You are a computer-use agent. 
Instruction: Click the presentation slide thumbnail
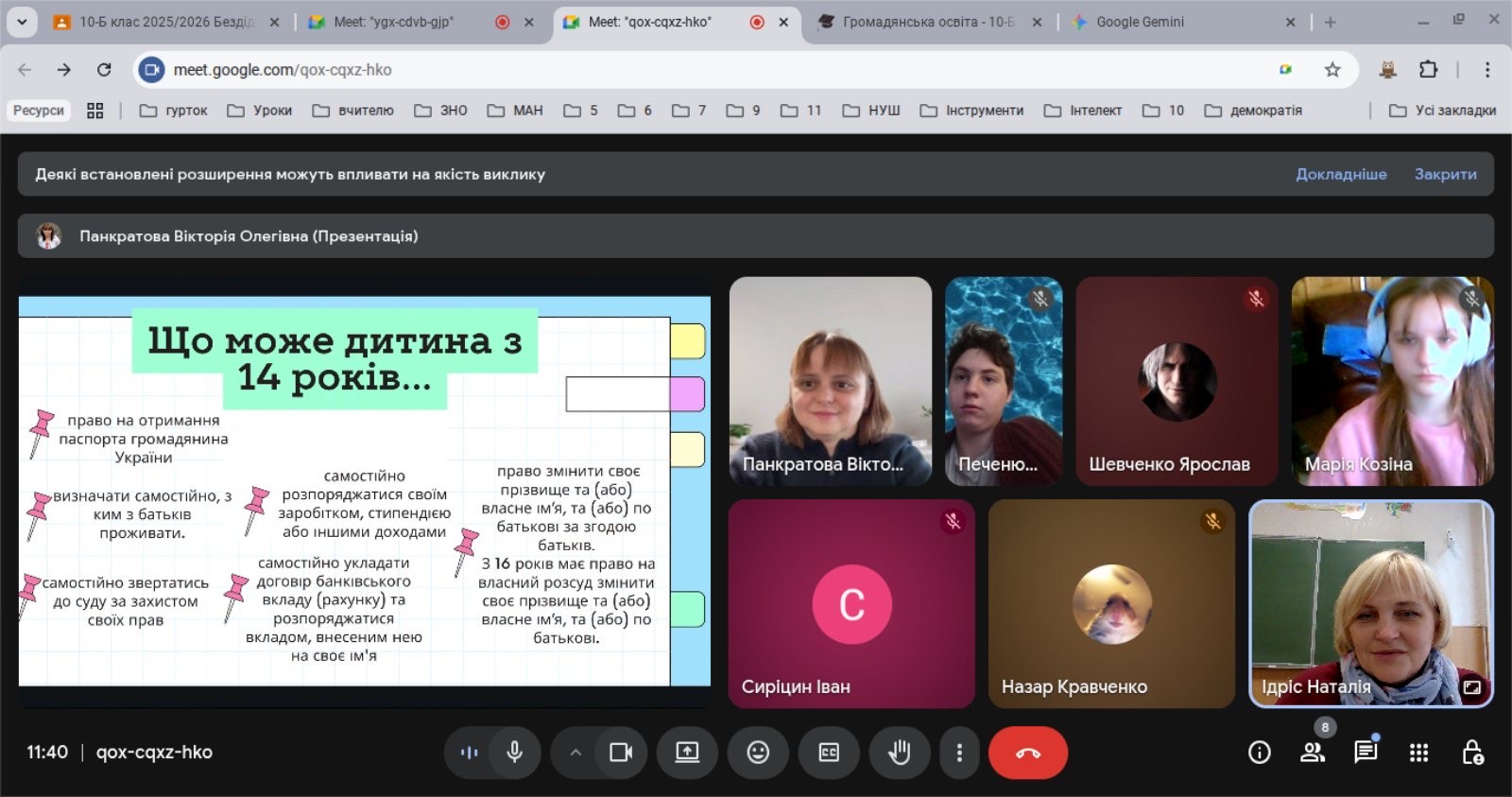tap(364, 492)
